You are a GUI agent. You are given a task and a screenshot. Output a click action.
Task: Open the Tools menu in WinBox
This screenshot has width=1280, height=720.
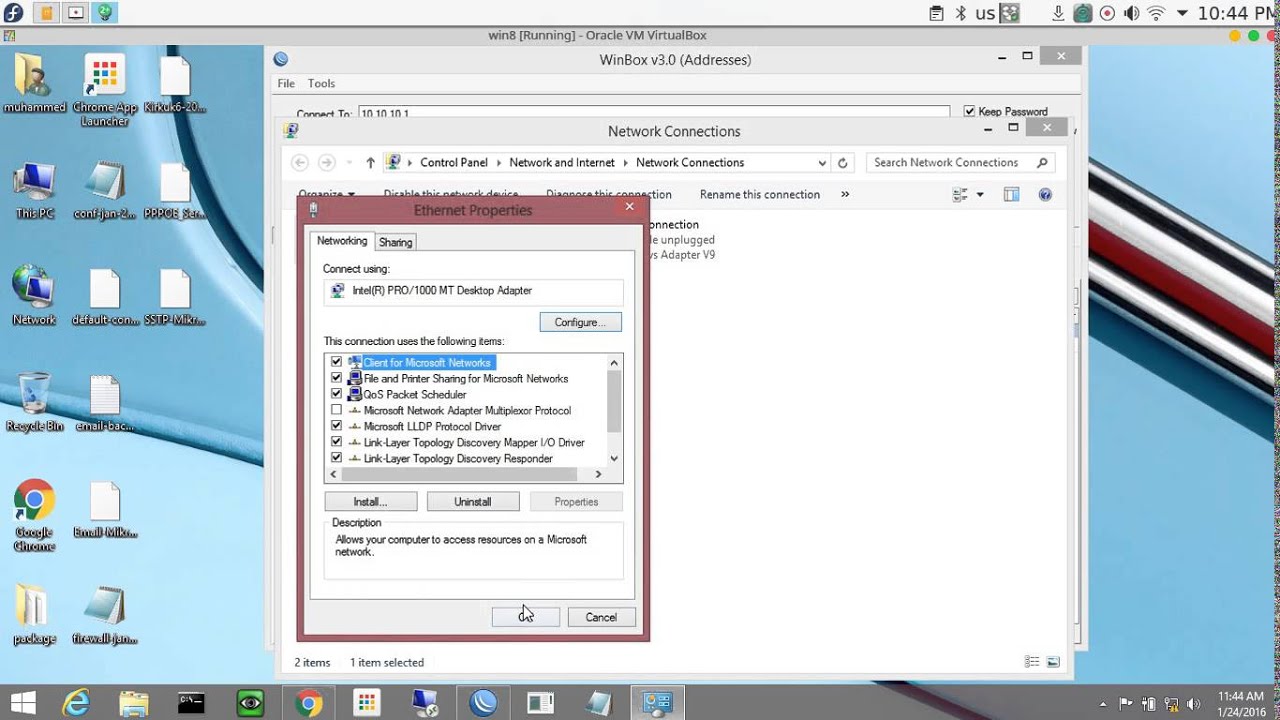321,83
